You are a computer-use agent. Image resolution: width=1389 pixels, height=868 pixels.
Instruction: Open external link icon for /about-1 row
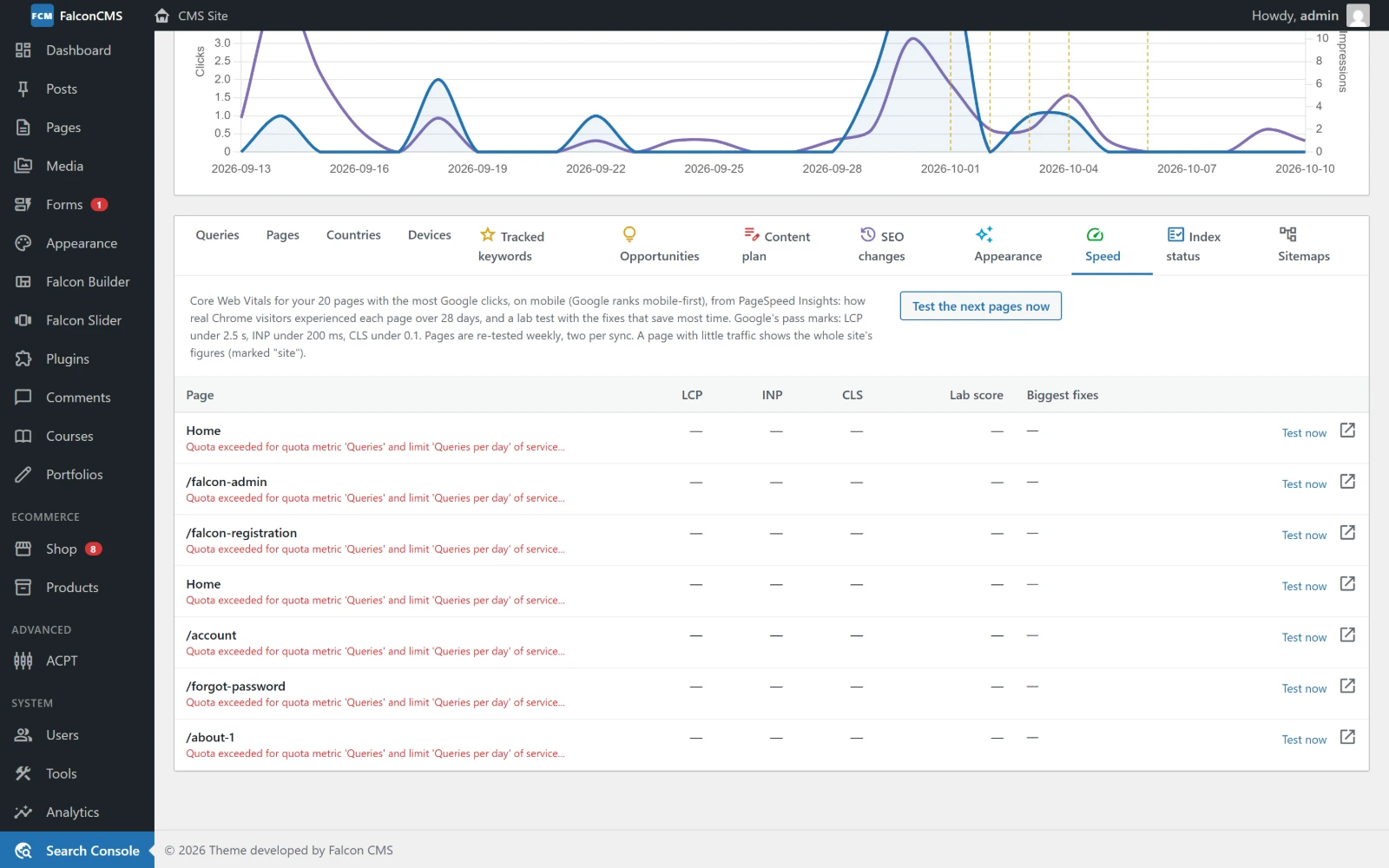click(1347, 737)
